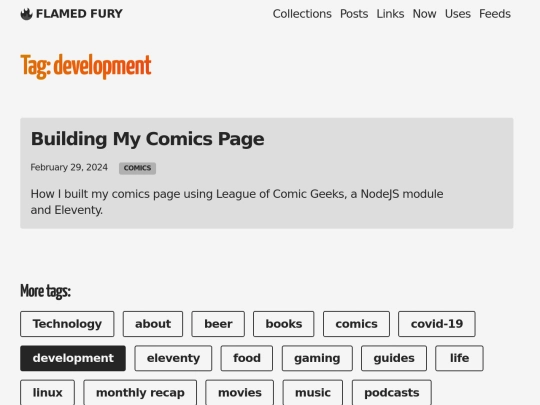
Task: Select the guides tag
Action: click(394, 358)
